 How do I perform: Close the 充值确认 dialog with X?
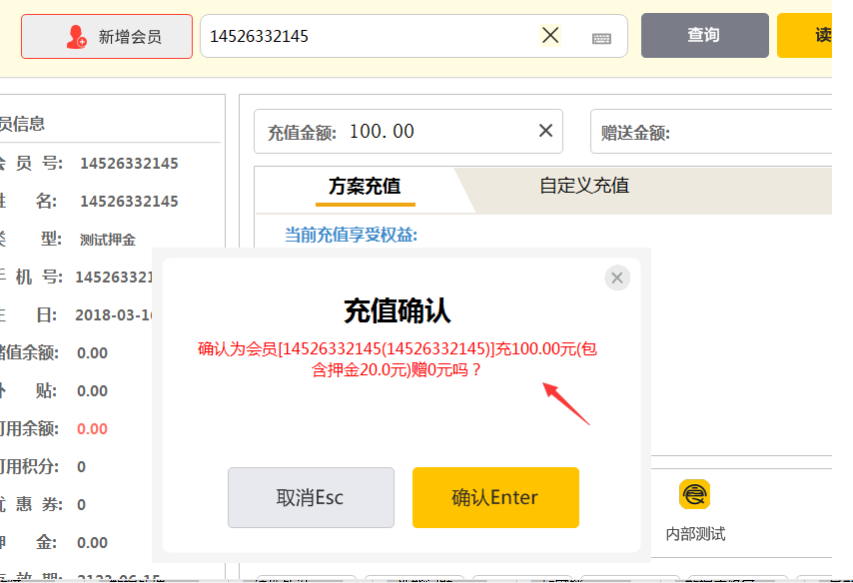617,278
